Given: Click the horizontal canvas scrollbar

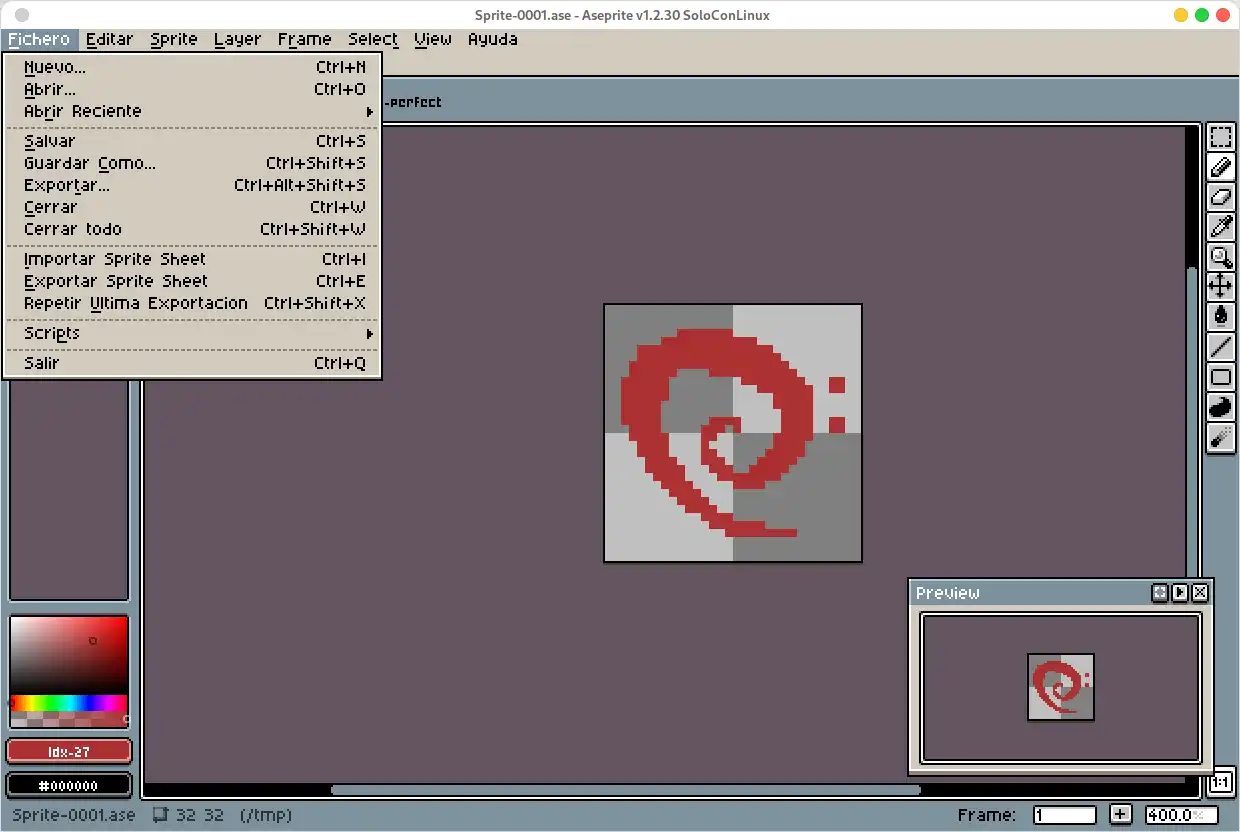Looking at the screenshot, I should tap(626, 790).
